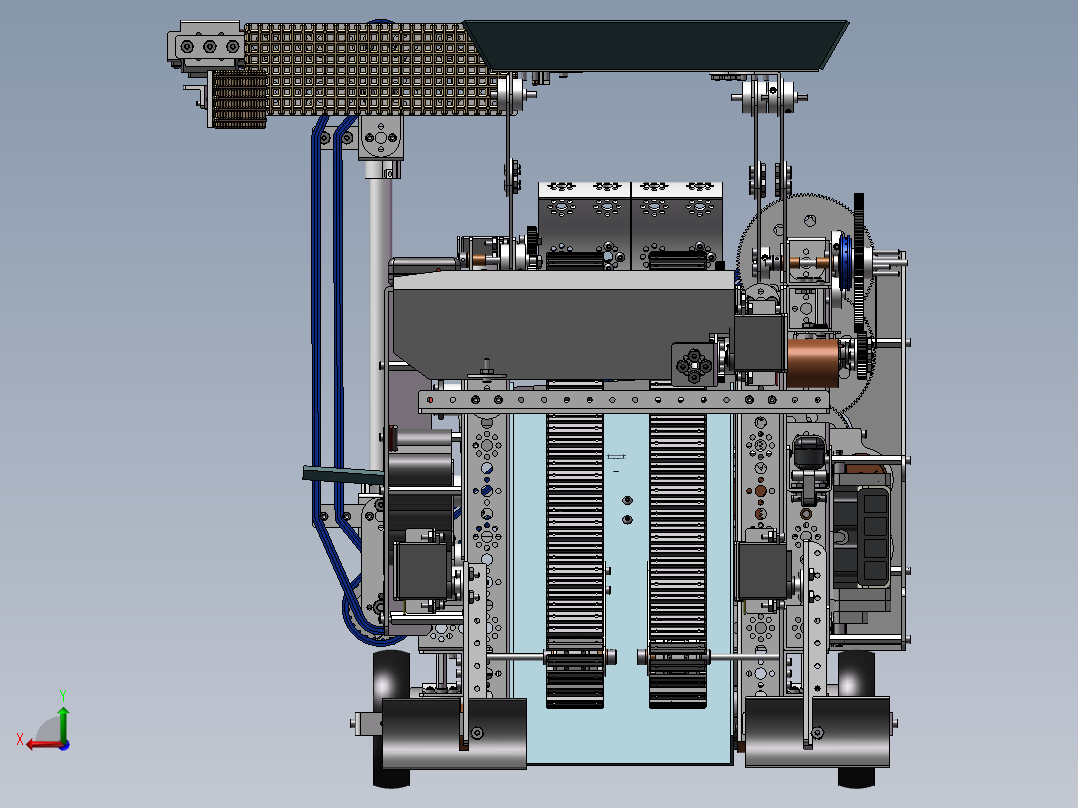
Task: Select the four-hole hub on the hopper
Action: [693, 364]
